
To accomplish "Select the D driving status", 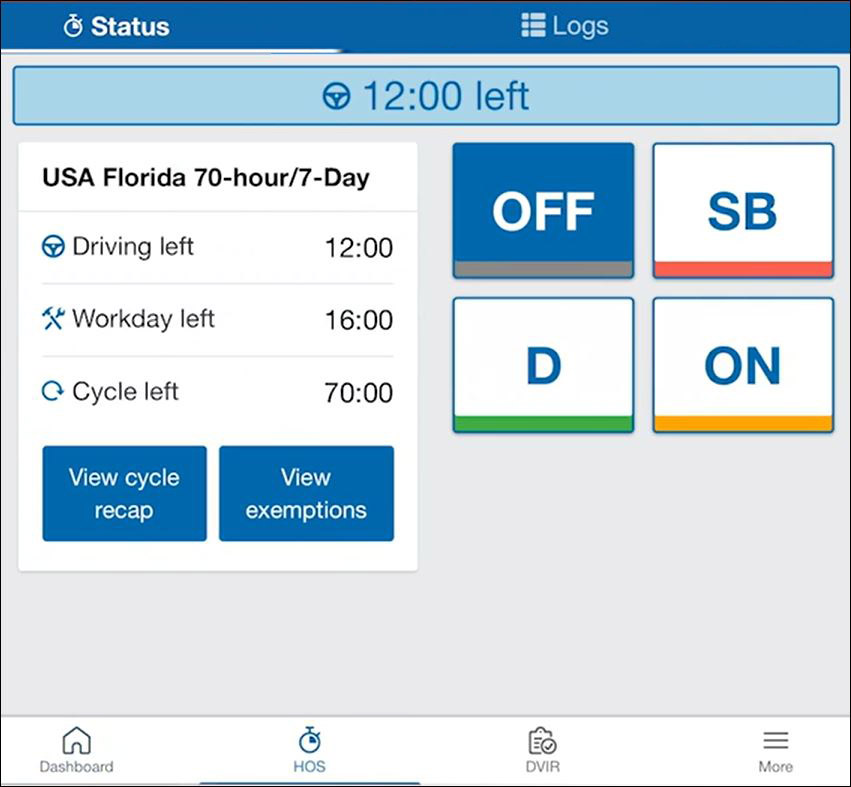I will pyautogui.click(x=543, y=365).
